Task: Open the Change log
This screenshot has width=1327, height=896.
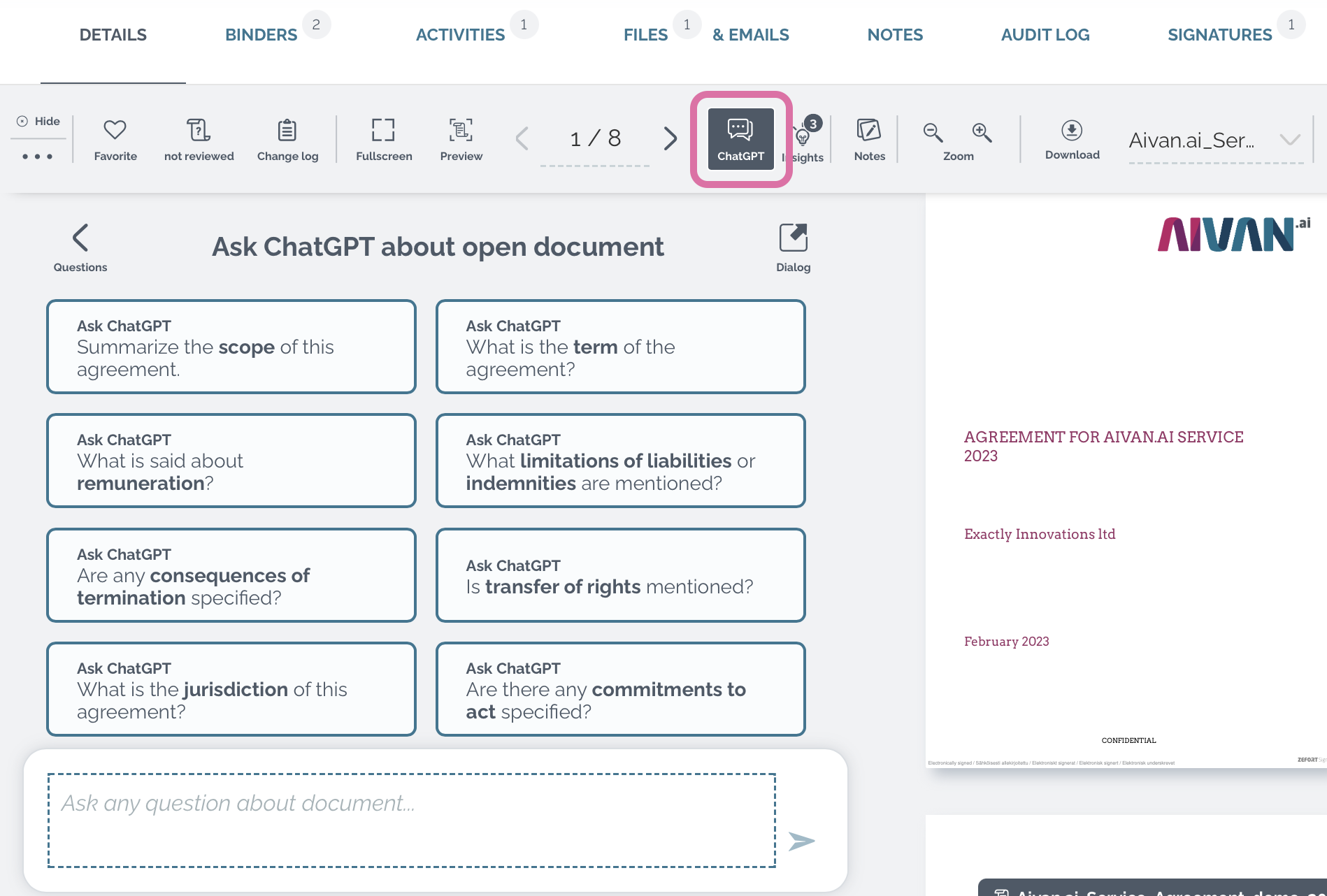Action: pos(287,140)
